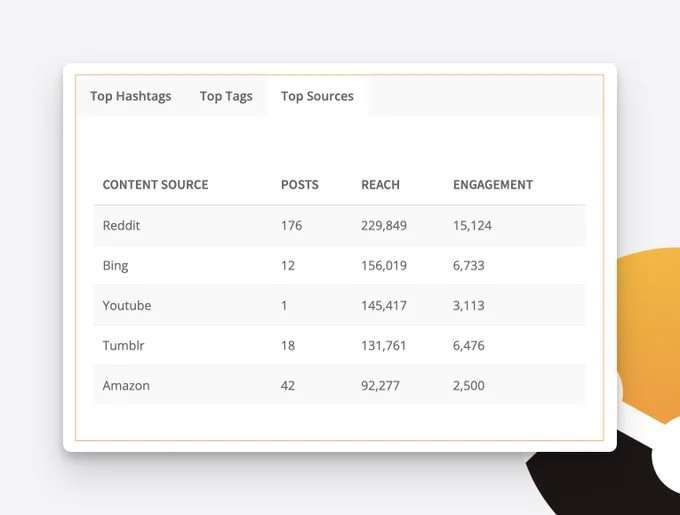Click Youtube posts count 1
Screen dimensions: 680x515
pos(284,306)
